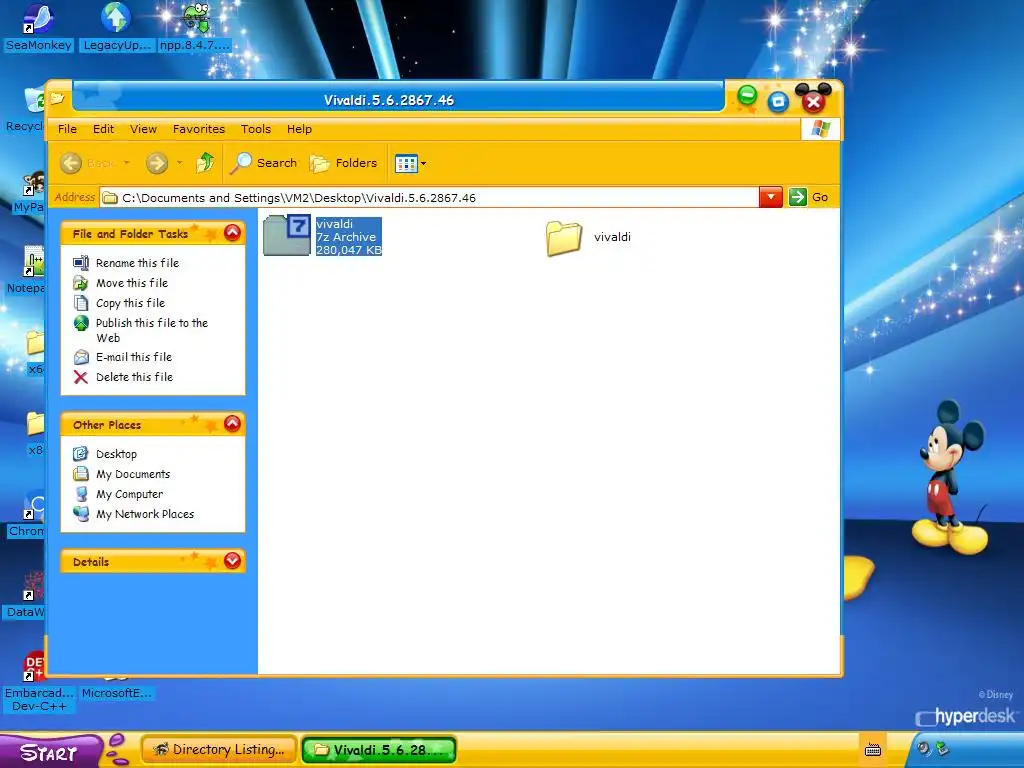
Task: Click the red X delete icon
Action: pos(81,377)
